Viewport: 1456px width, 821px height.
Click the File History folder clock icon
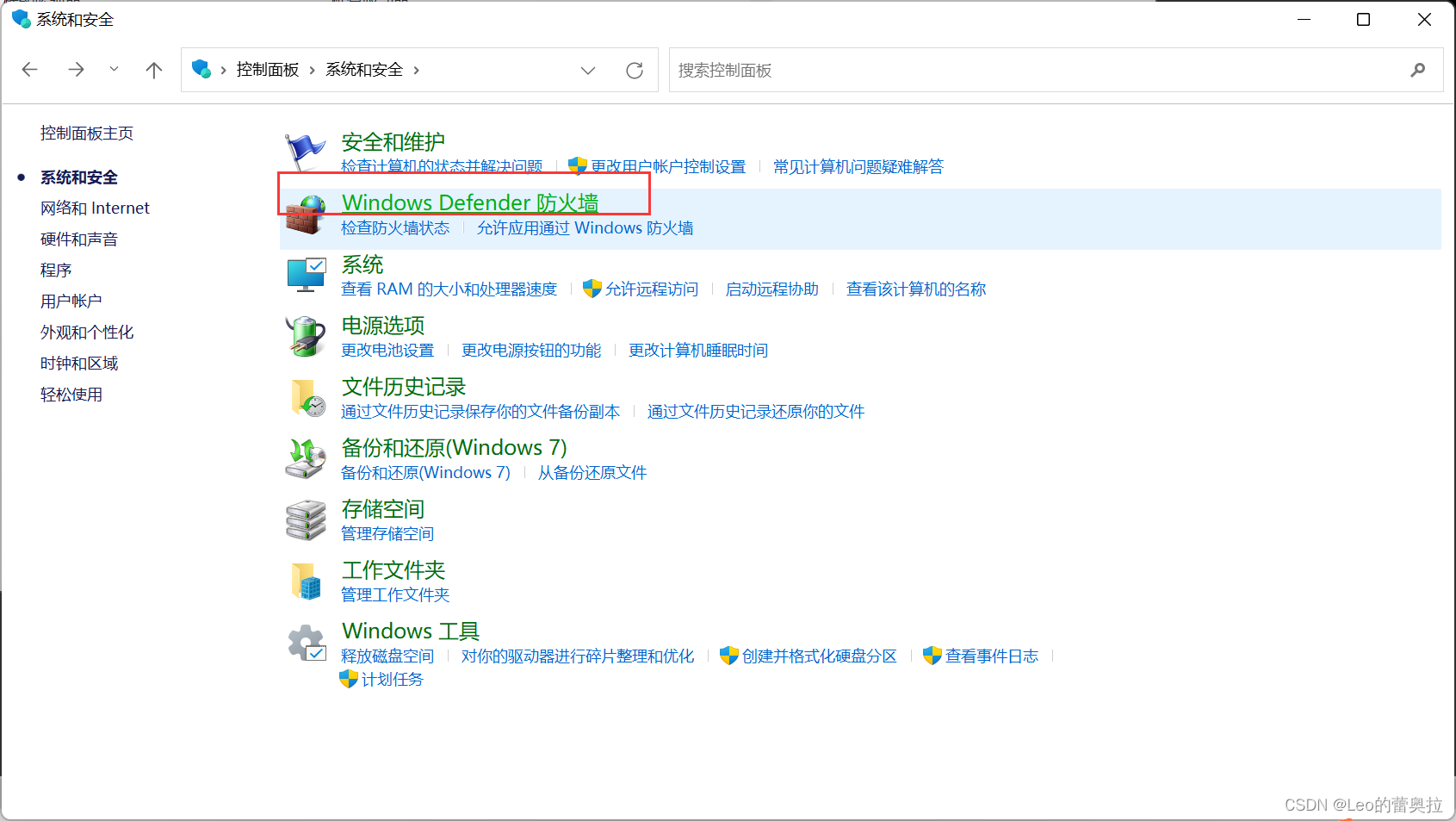[307, 398]
